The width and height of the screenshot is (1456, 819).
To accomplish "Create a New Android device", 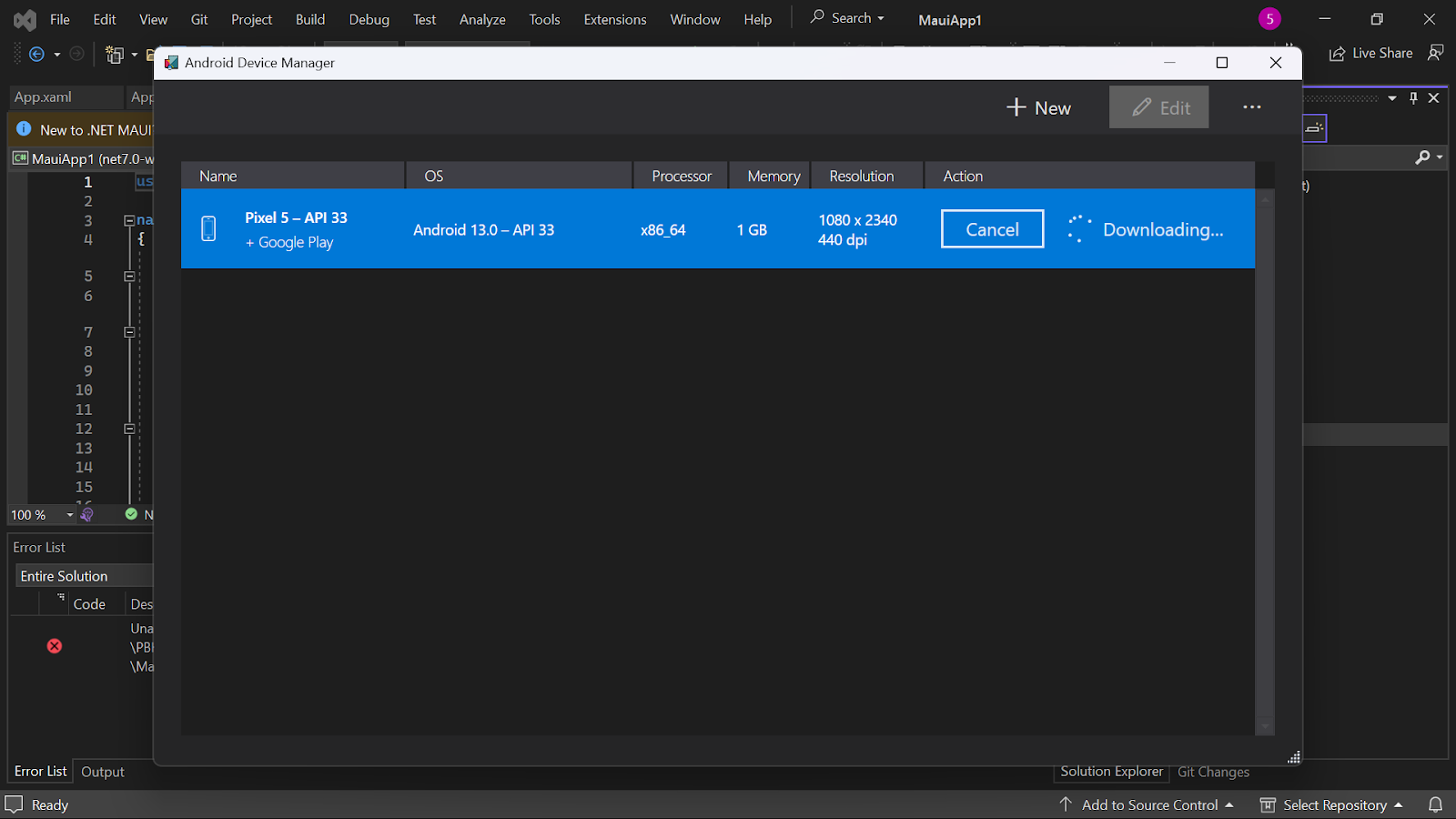I will pyautogui.click(x=1038, y=107).
